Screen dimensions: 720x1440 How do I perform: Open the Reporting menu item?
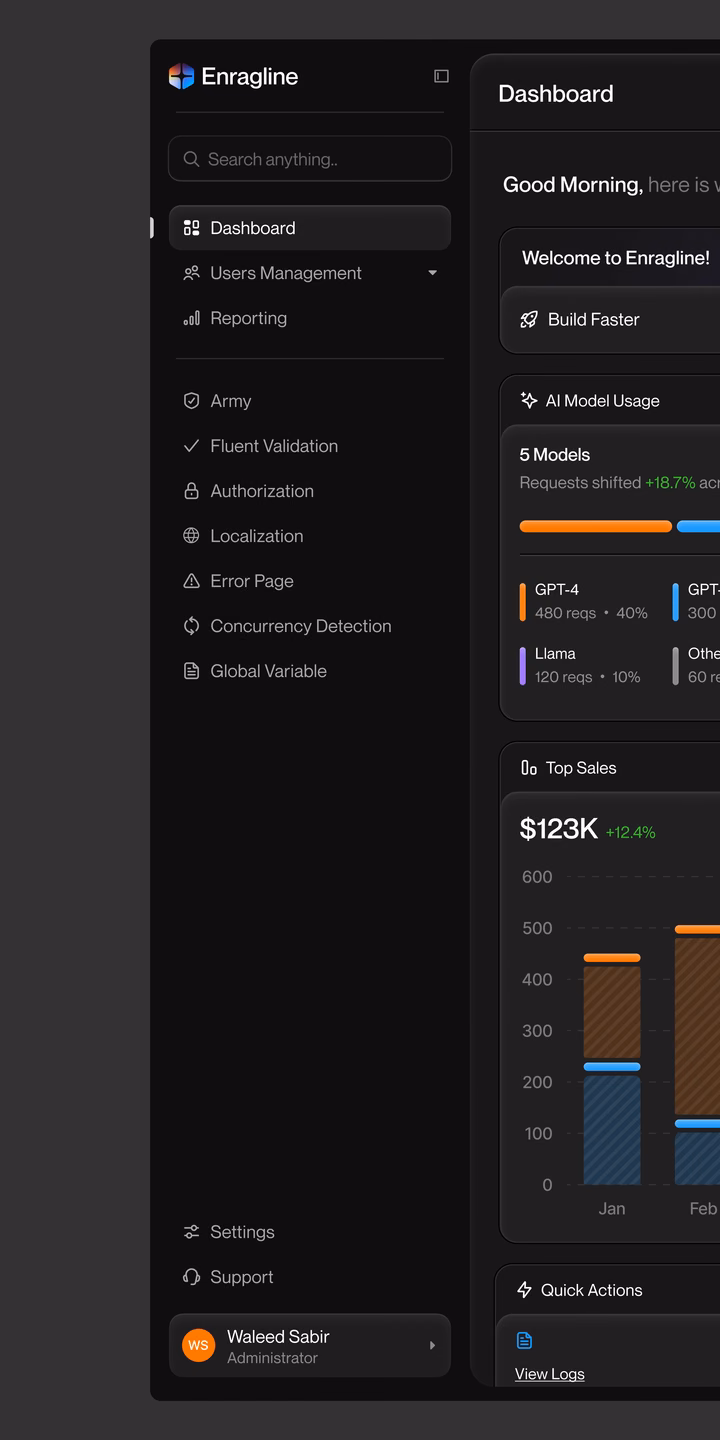(x=310, y=318)
